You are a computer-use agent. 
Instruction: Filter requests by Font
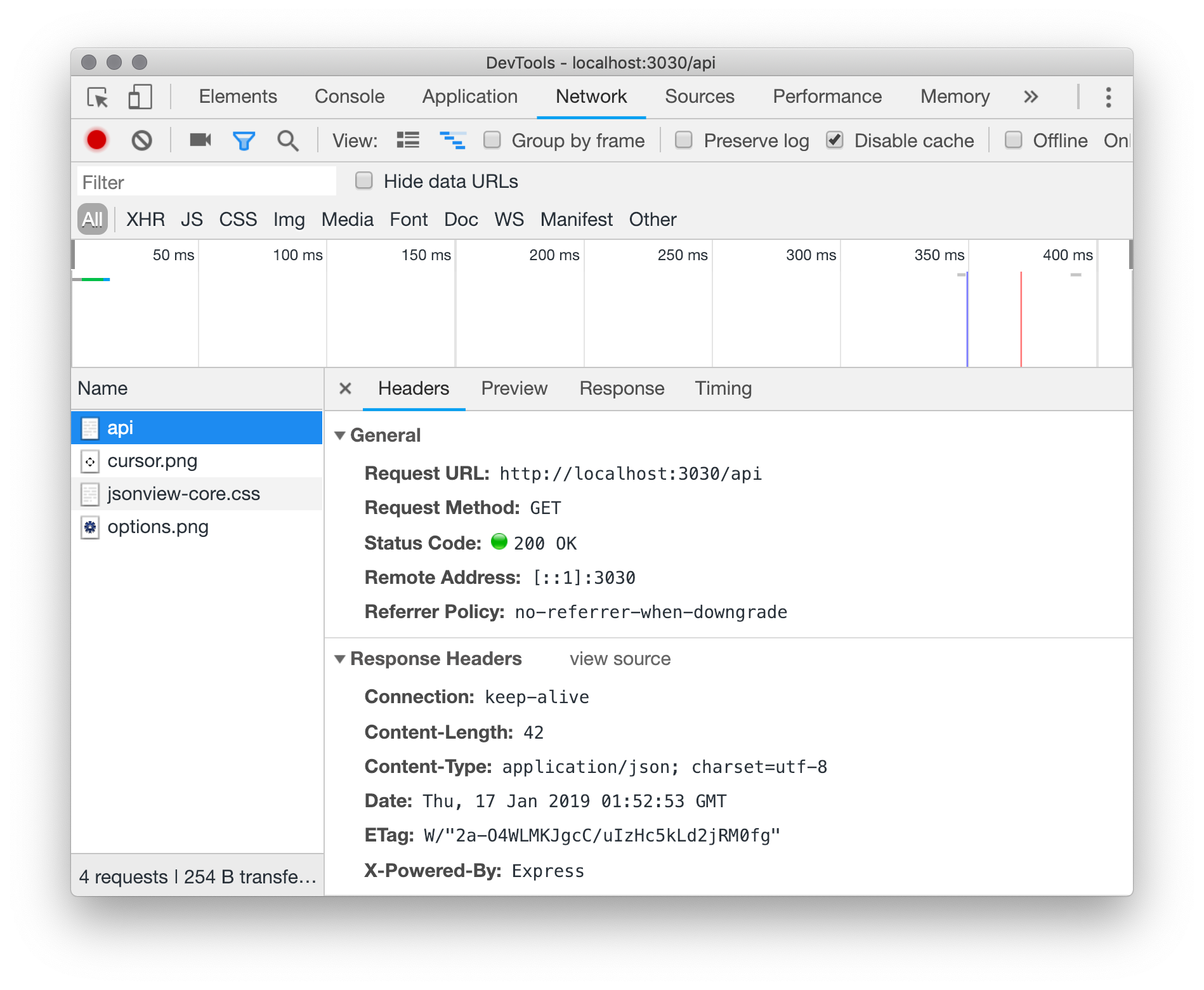pos(409,220)
